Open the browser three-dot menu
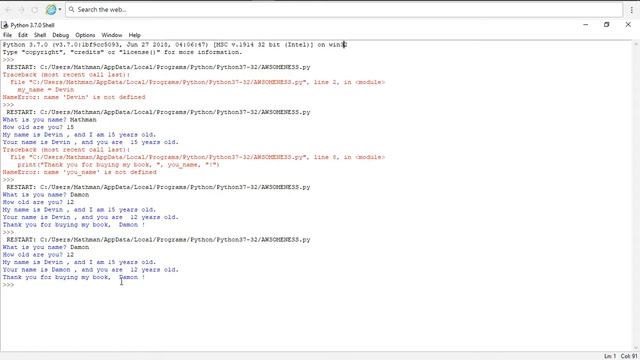The width and height of the screenshot is (640, 360). pos(631,10)
